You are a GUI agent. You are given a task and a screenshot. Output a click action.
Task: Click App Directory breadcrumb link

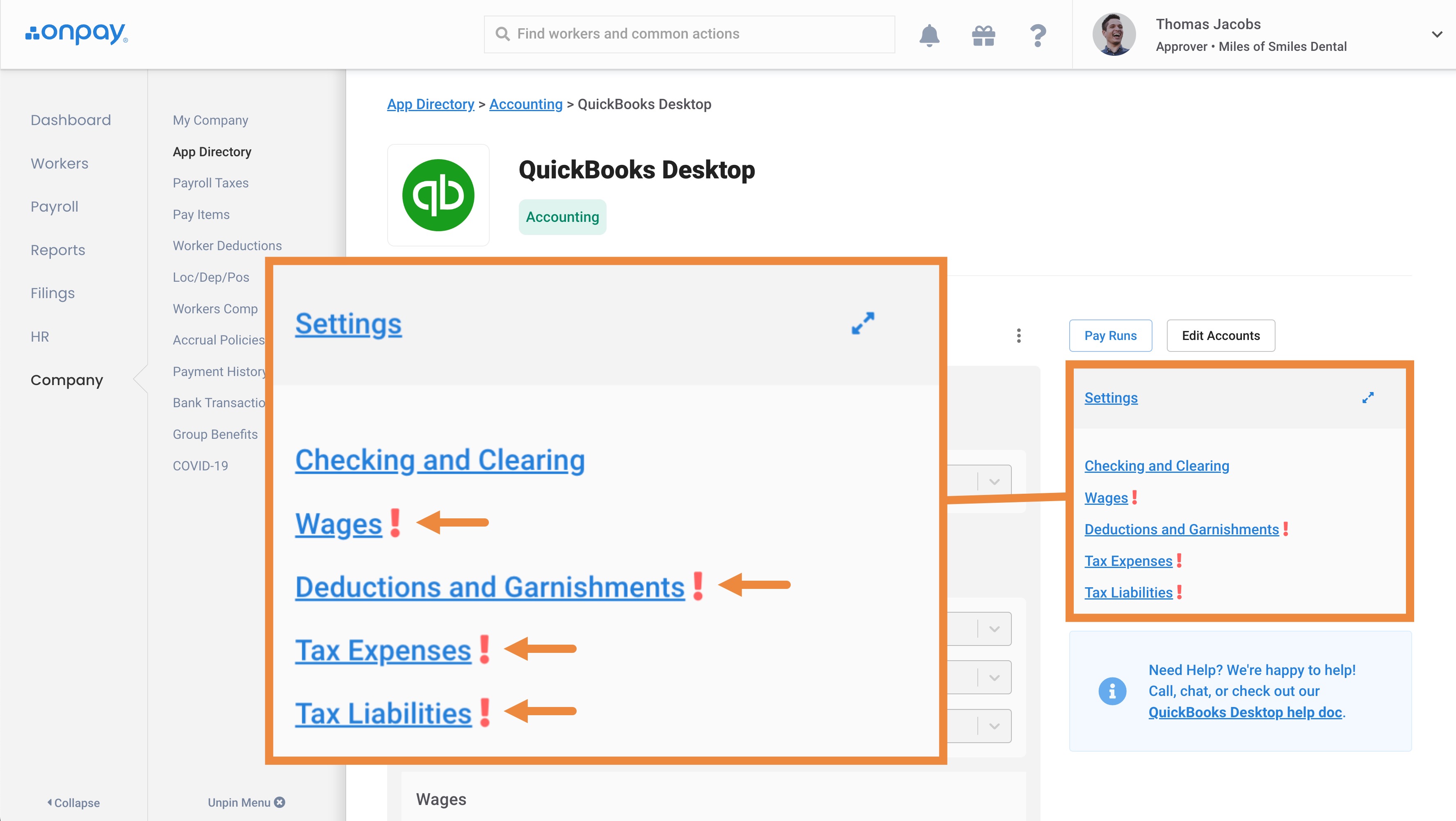(x=431, y=104)
